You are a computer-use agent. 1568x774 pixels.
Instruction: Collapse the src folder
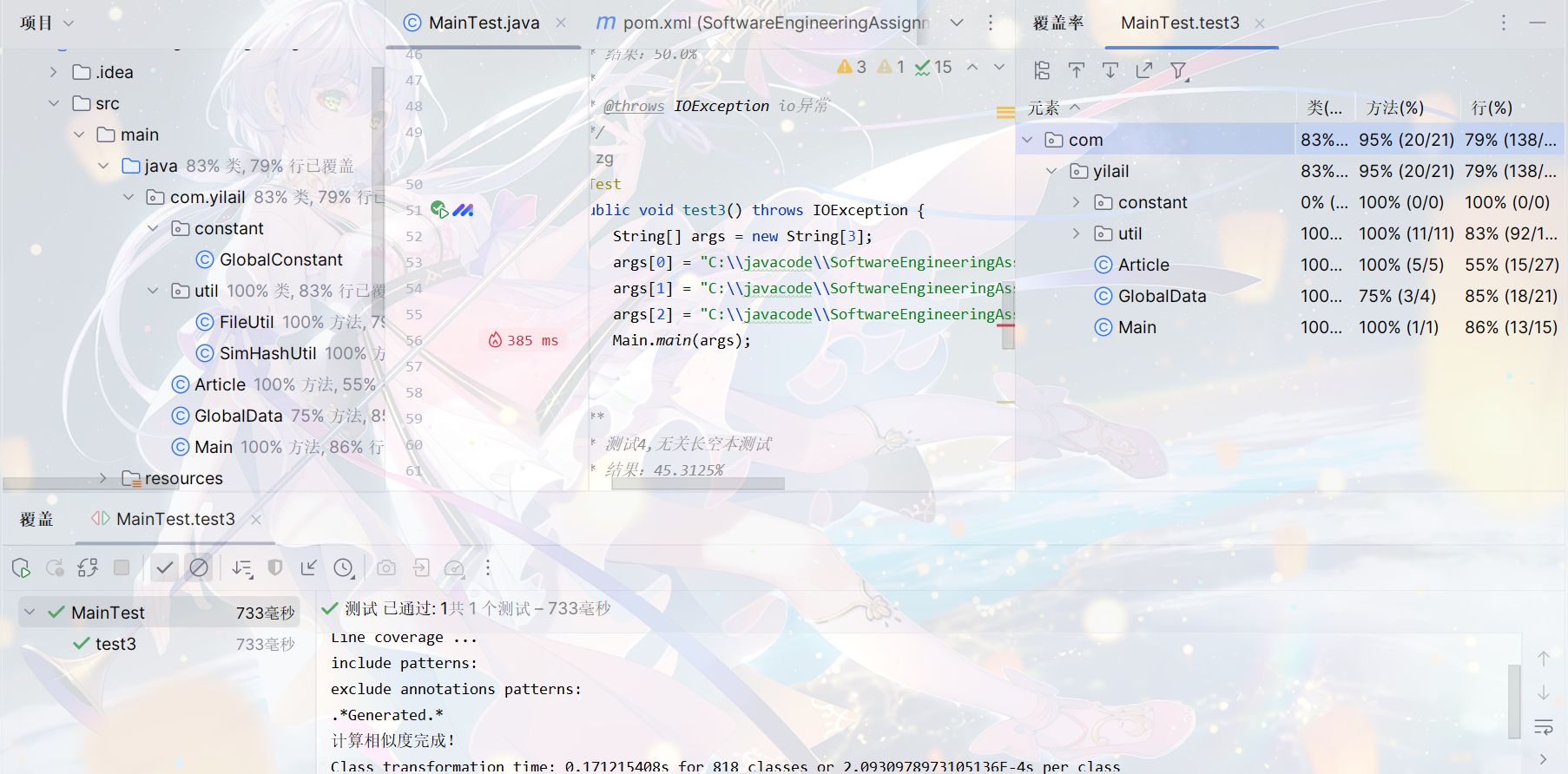pos(53,103)
